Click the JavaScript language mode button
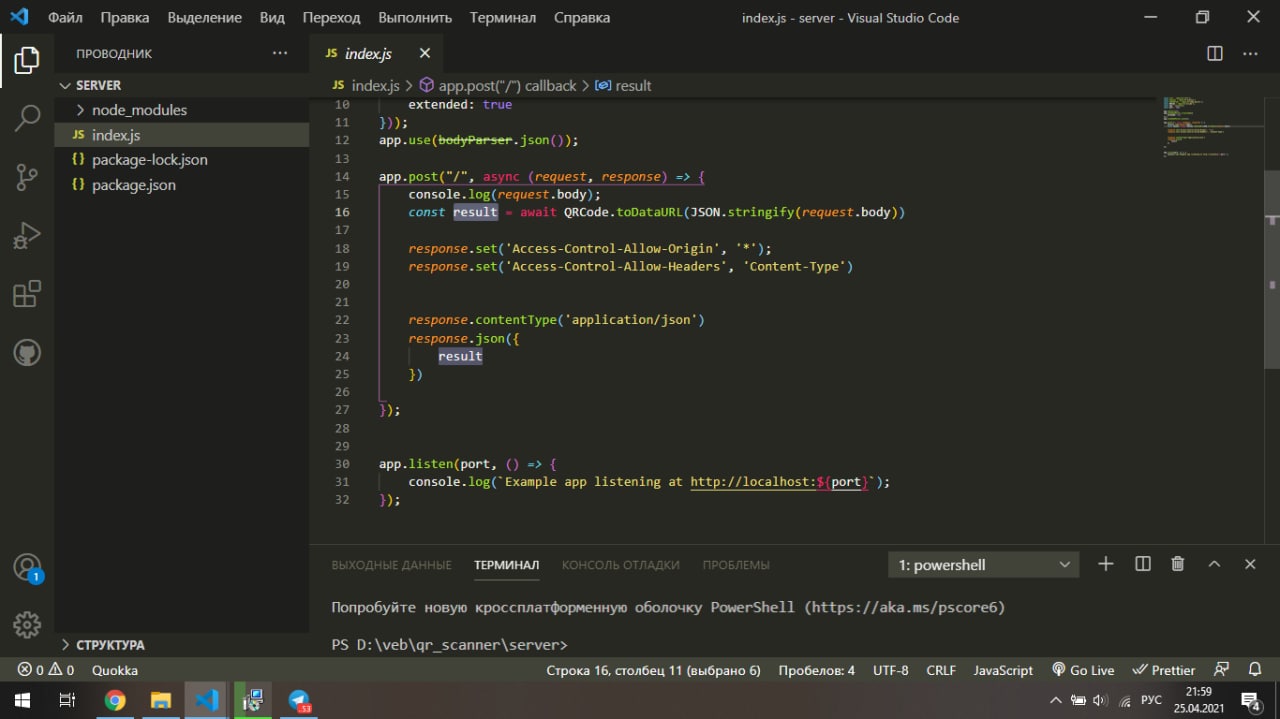The image size is (1280, 719). pos(1003,670)
